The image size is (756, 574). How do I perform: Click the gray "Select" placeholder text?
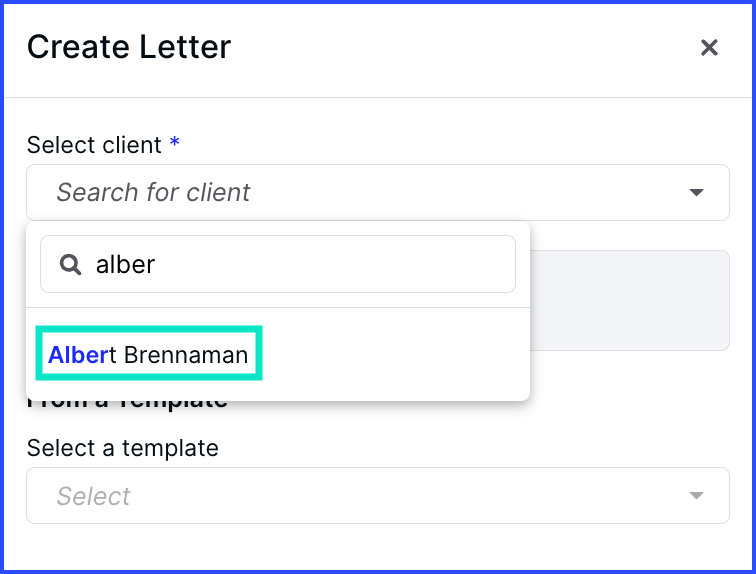pyautogui.click(x=94, y=496)
